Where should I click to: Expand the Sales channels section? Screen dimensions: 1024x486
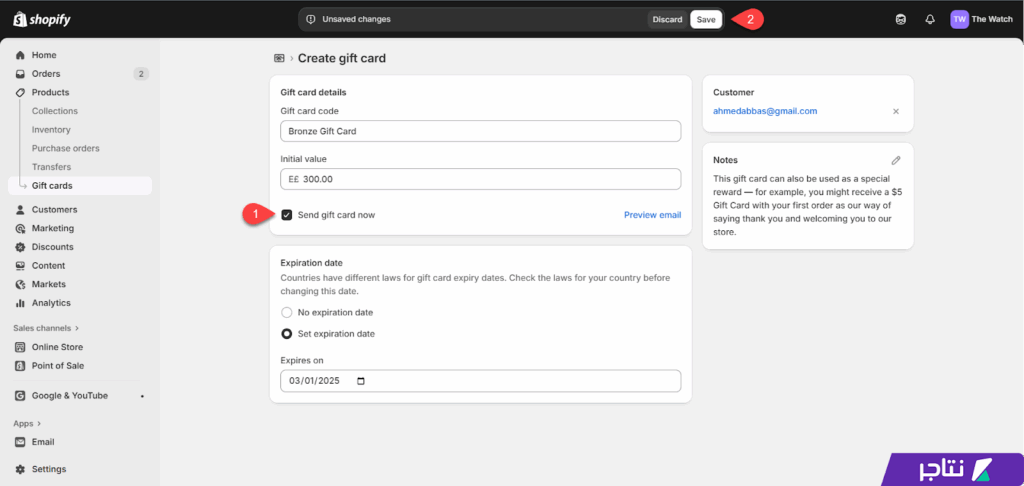coord(46,328)
